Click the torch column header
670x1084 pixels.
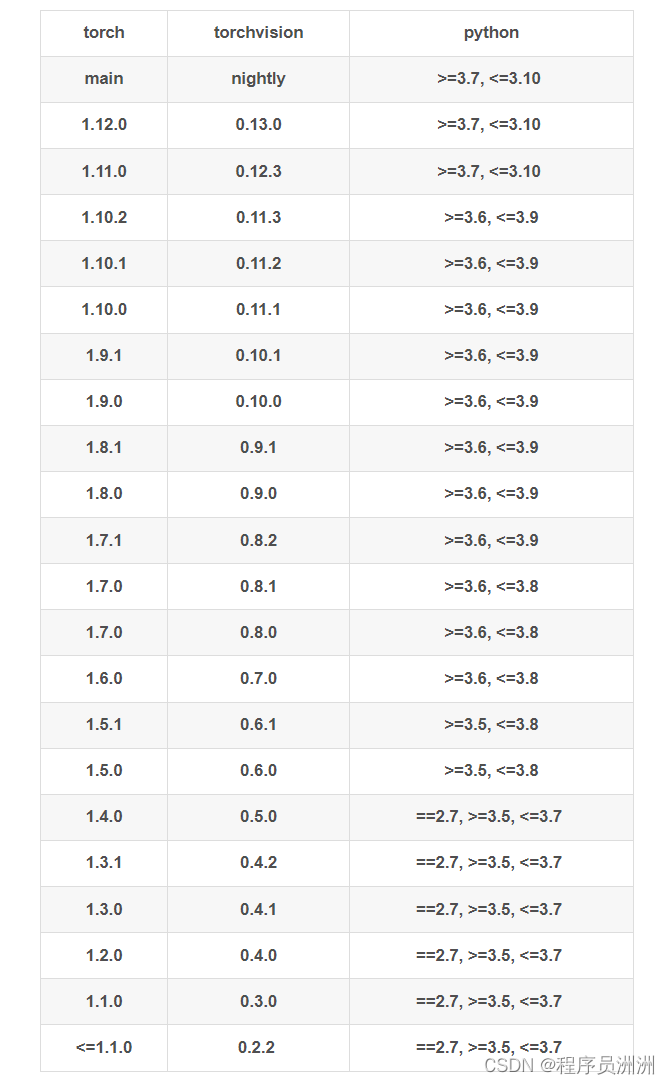coord(104,32)
